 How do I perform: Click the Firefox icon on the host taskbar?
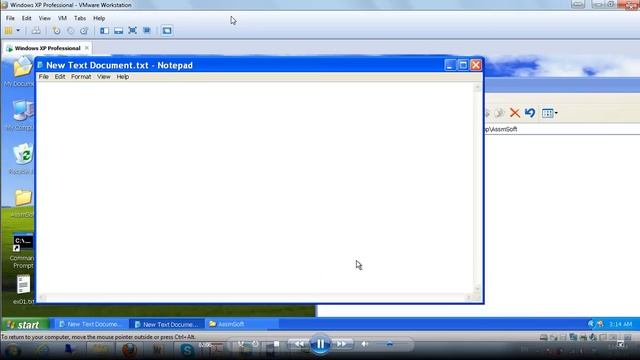(129, 350)
